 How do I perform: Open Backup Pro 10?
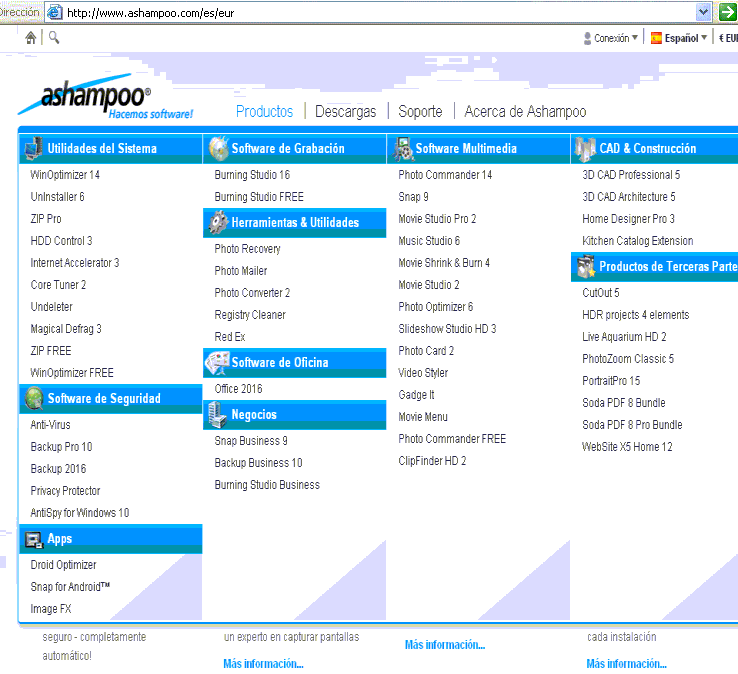tap(61, 447)
